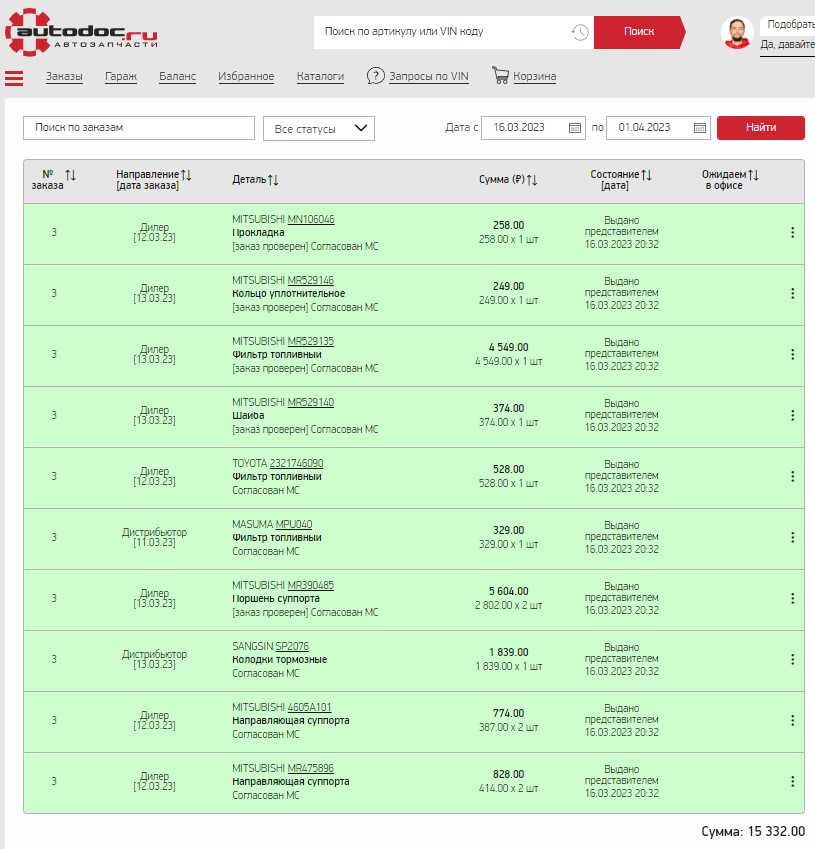Select the Колодки тормозные part name
This screenshot has height=849, width=815.
coord(279,659)
